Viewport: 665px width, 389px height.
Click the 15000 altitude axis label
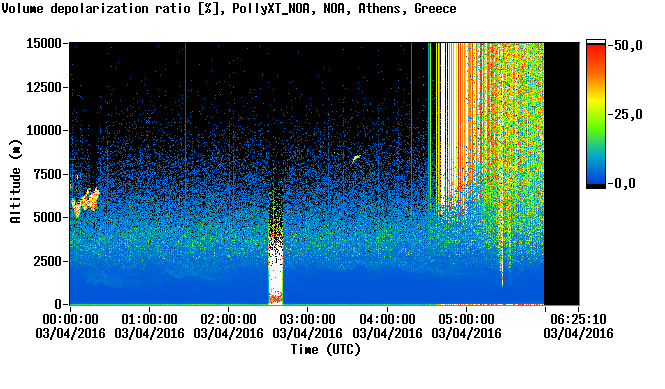(44, 43)
